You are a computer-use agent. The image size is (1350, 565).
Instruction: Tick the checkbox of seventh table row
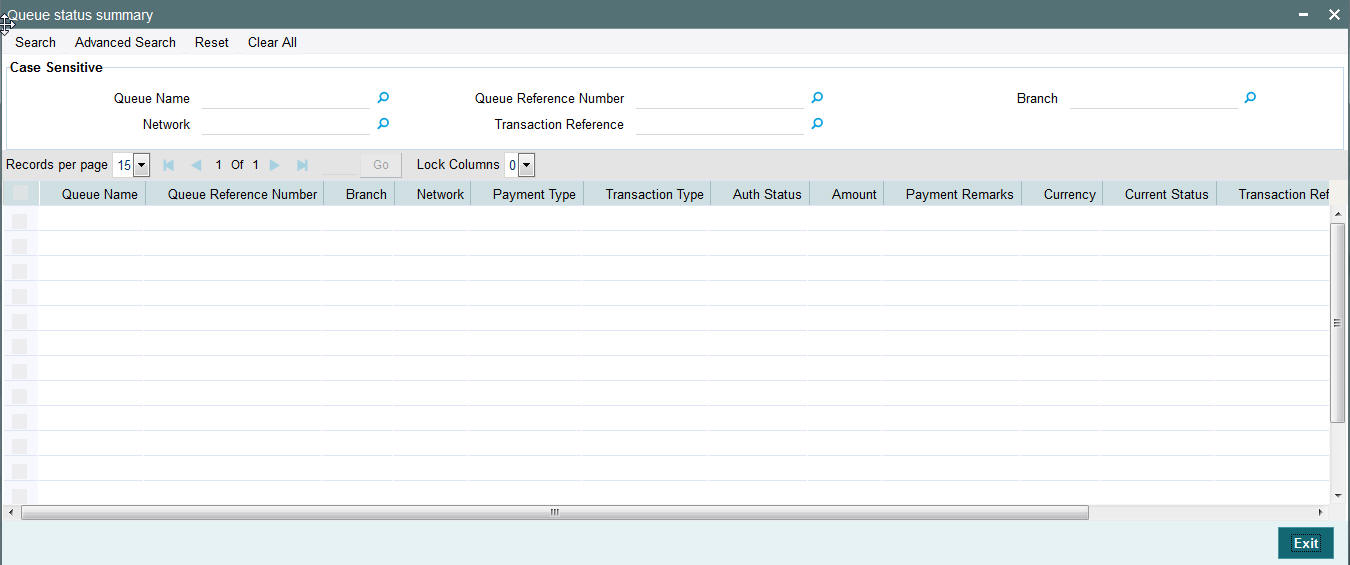[20, 371]
